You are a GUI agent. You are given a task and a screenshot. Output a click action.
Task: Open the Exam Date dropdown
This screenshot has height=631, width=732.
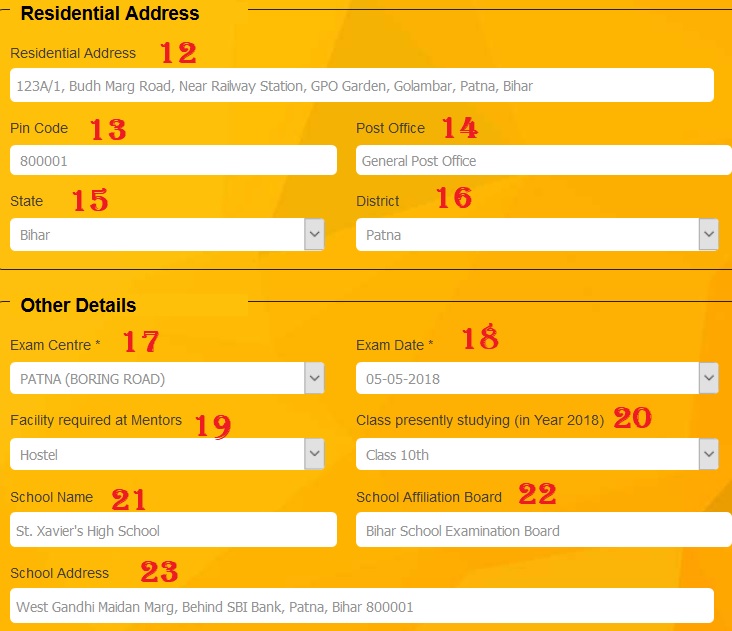click(526, 379)
